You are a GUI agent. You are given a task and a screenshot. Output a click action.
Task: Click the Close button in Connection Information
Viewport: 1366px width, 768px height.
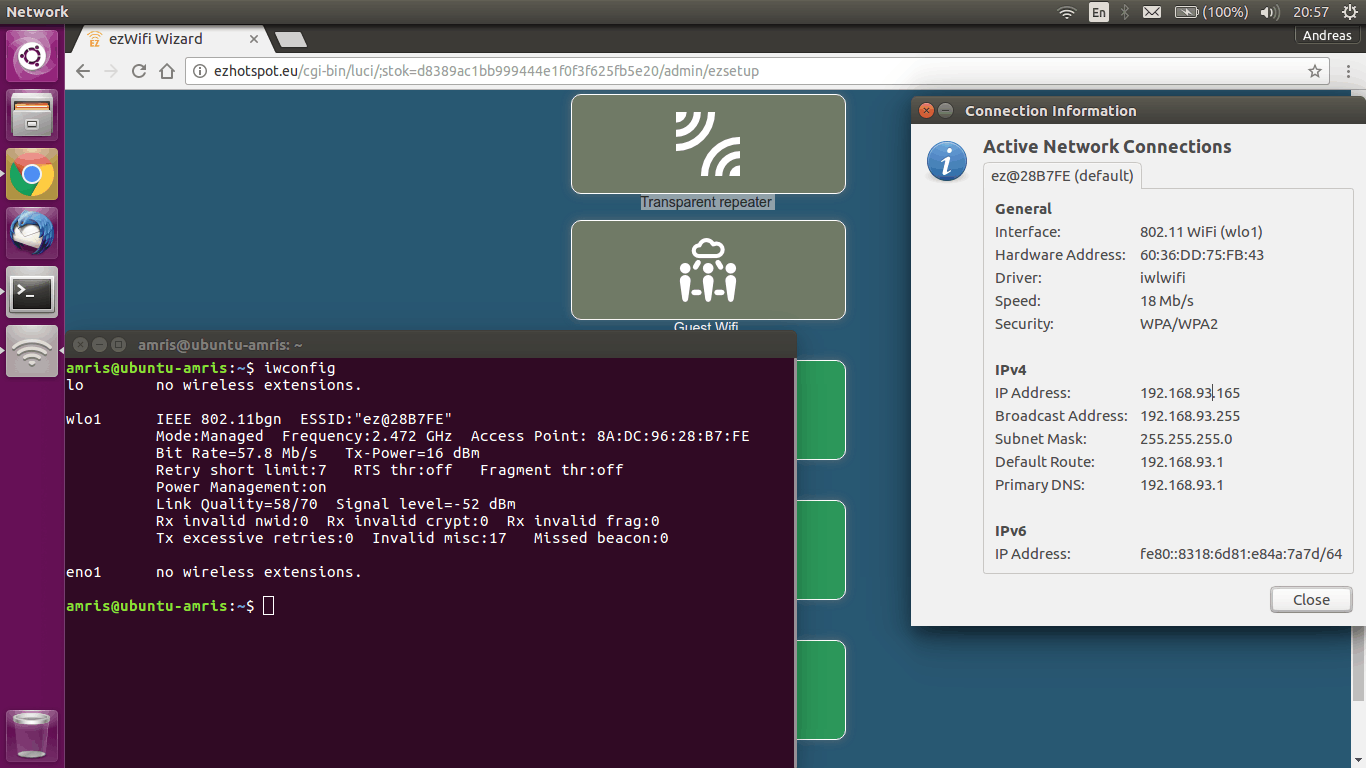pos(1311,600)
